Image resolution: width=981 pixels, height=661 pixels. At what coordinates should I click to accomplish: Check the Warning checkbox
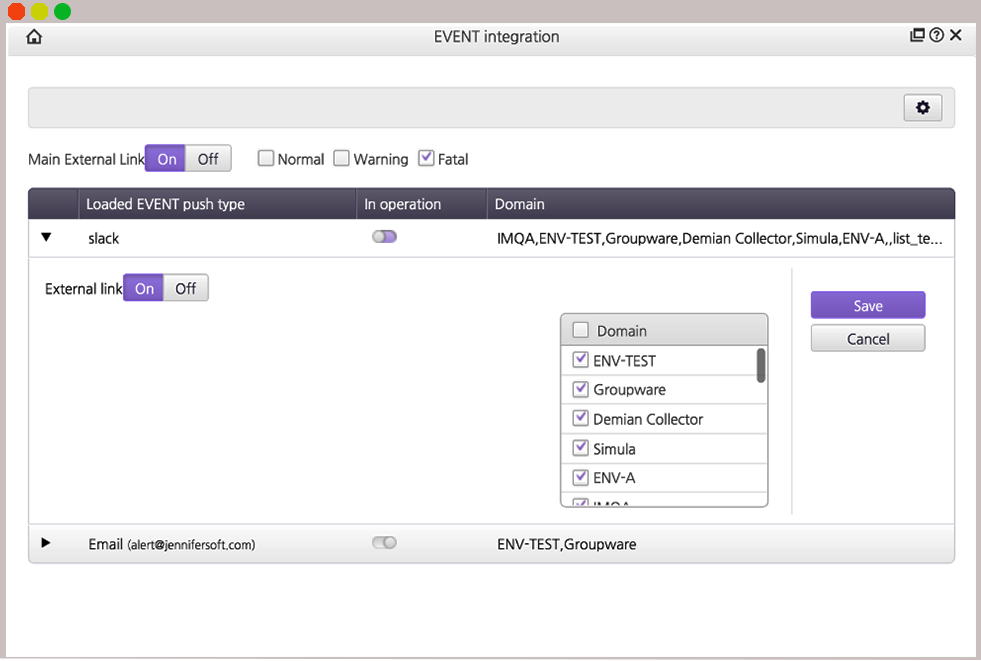pyautogui.click(x=342, y=158)
